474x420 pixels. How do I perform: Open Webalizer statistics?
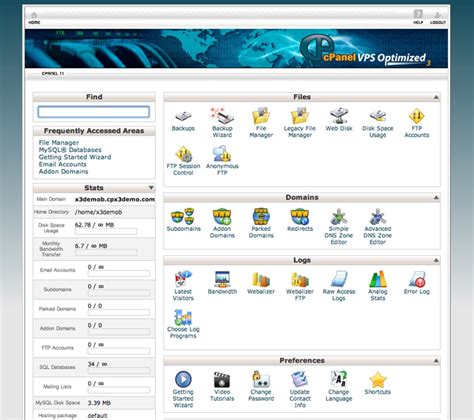[x=261, y=283]
